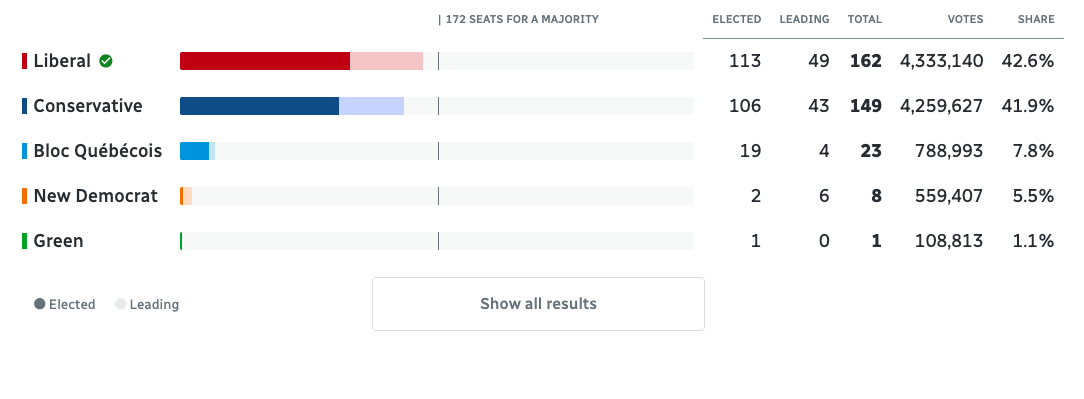Click the LEADING column header
Image resolution: width=1084 pixels, height=399 pixels.
[x=805, y=19]
